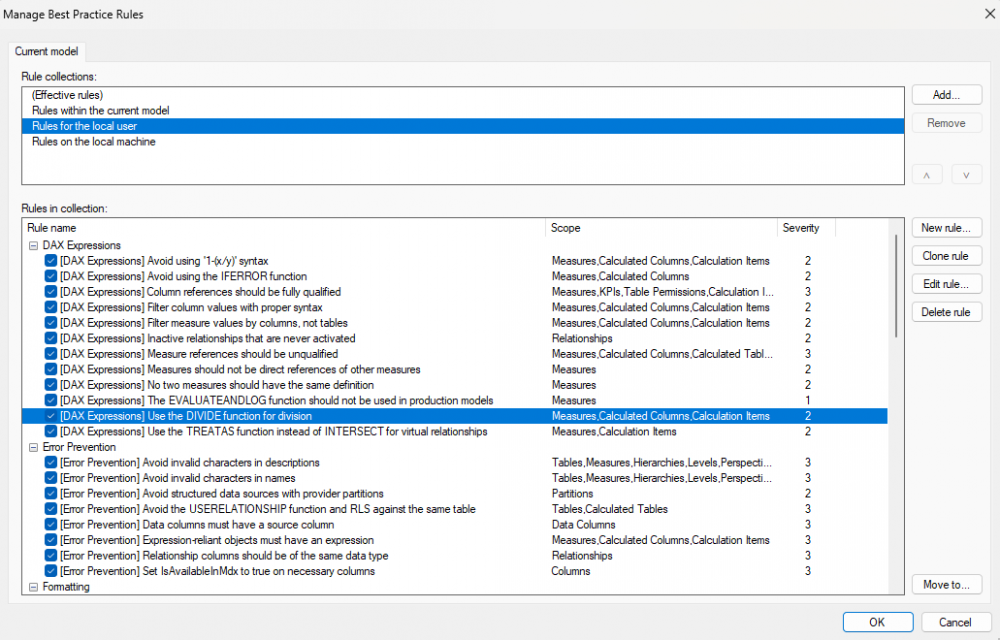This screenshot has height=640, width=1000.
Task: Close the Manage Best Practice Rules dialog
Action: (989, 13)
